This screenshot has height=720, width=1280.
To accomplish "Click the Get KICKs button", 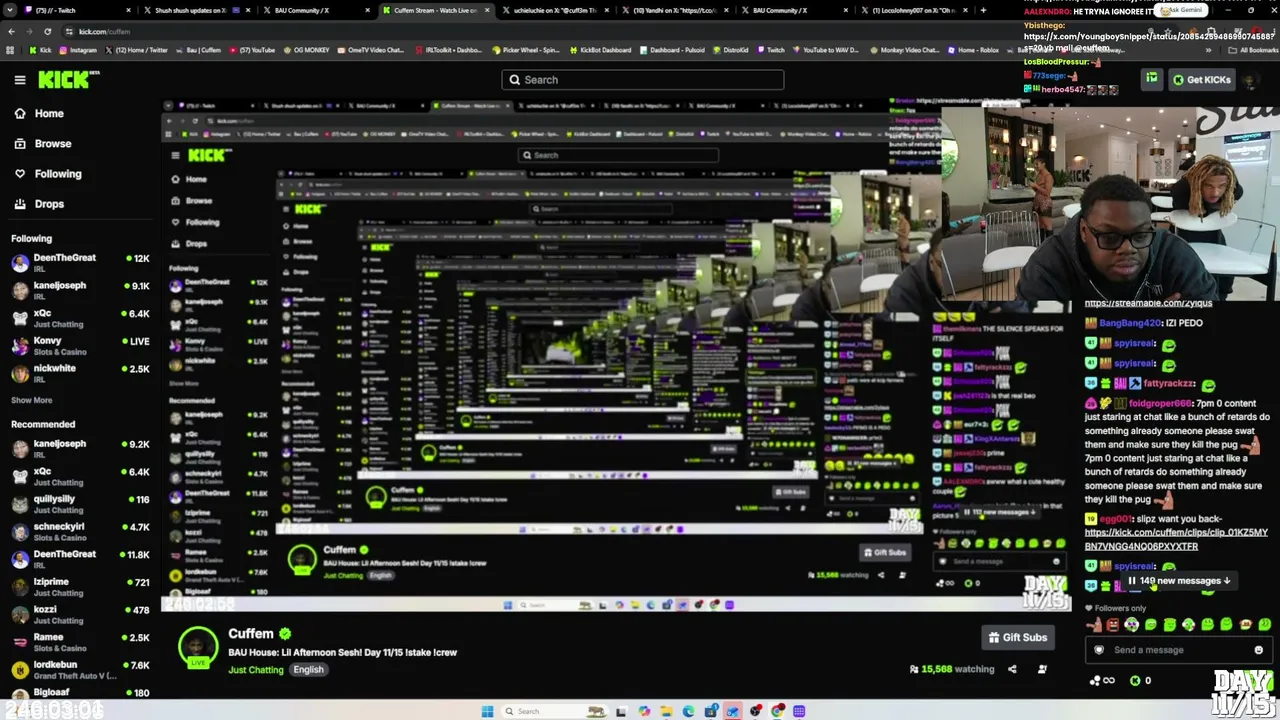I will pos(1201,80).
